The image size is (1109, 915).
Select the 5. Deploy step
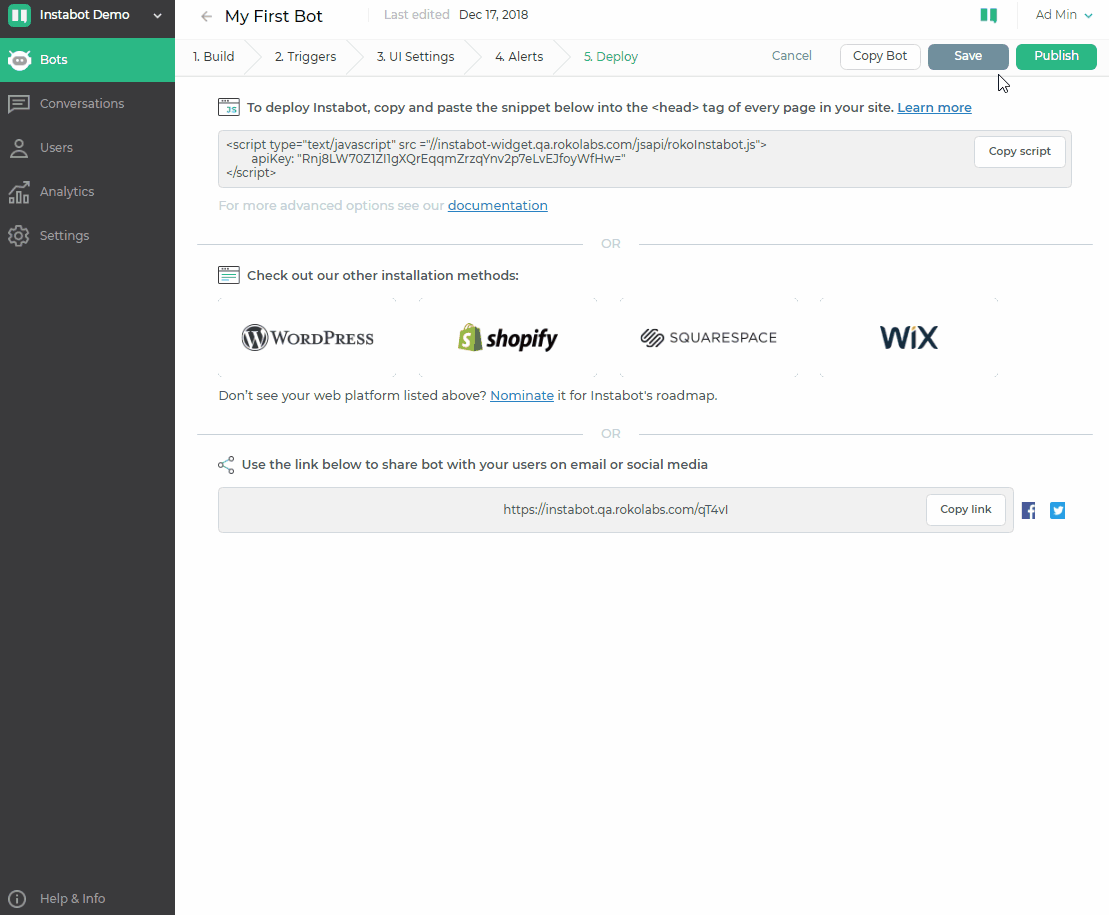(611, 57)
